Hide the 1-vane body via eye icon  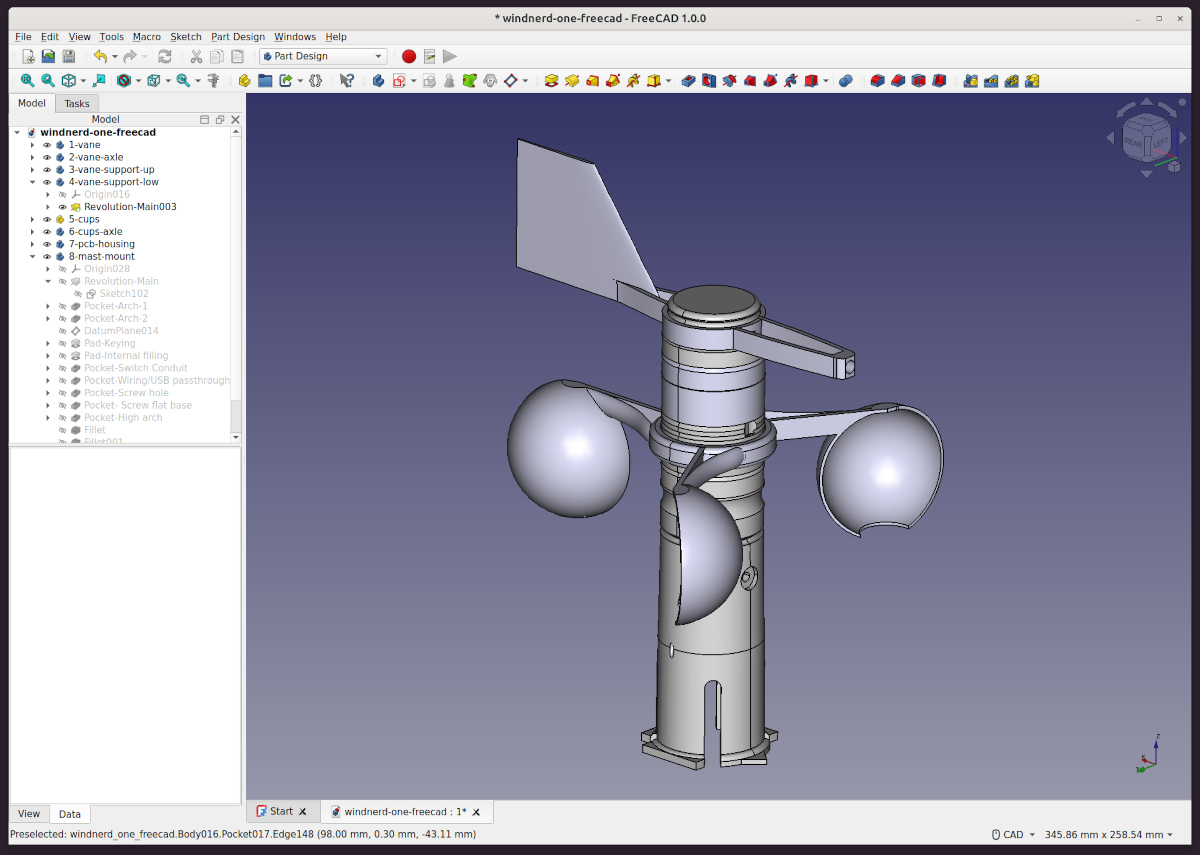click(46, 145)
